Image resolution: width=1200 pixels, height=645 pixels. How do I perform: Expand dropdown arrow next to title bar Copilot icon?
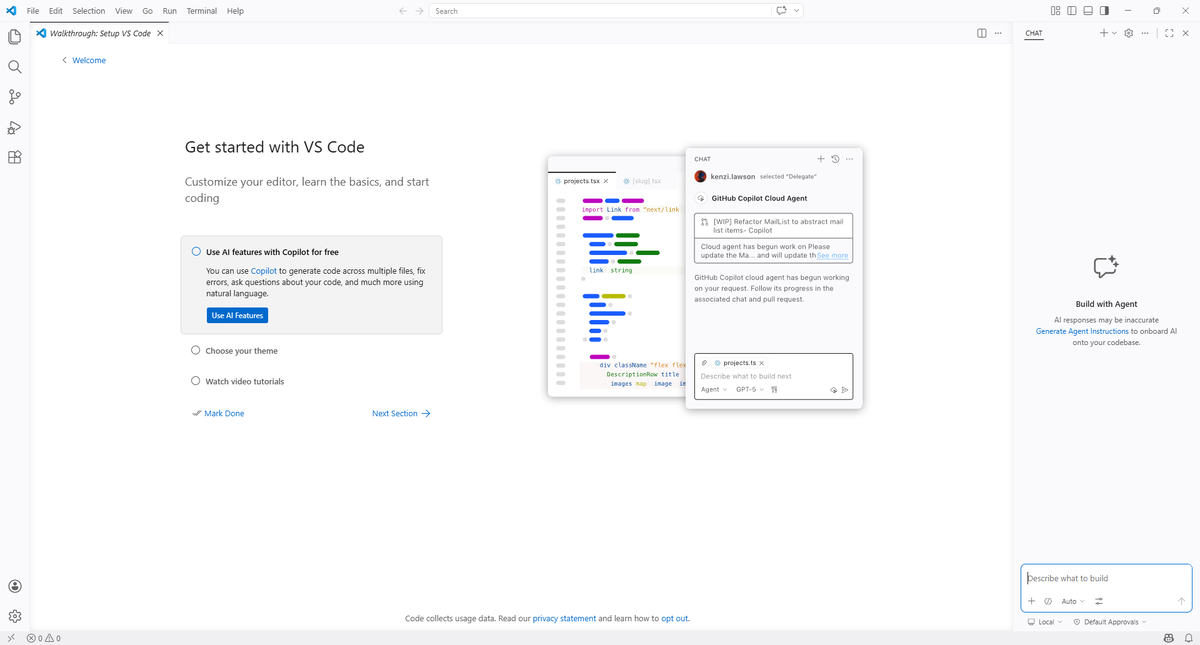[797, 11]
